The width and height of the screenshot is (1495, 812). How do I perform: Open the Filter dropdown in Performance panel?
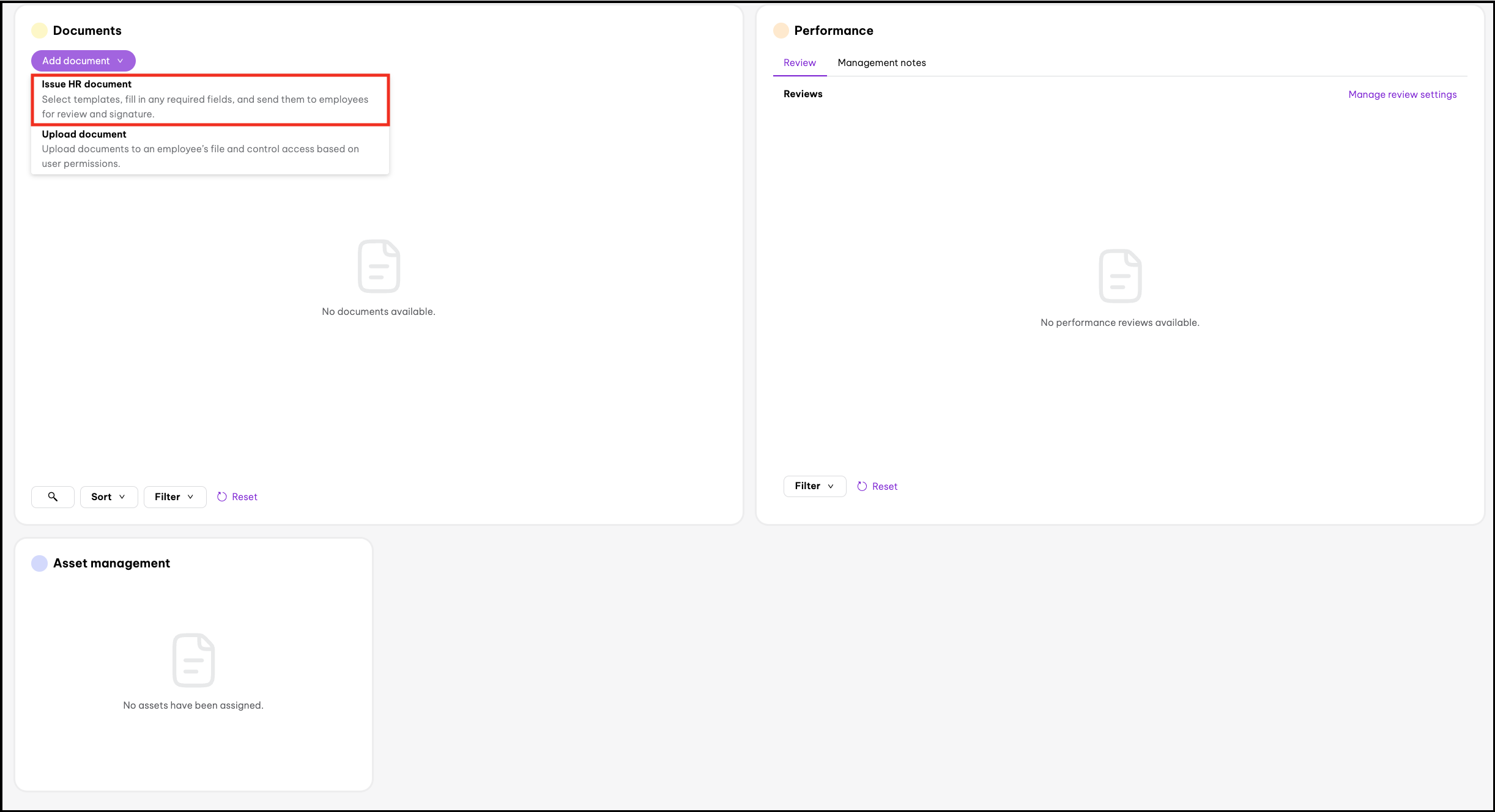814,486
